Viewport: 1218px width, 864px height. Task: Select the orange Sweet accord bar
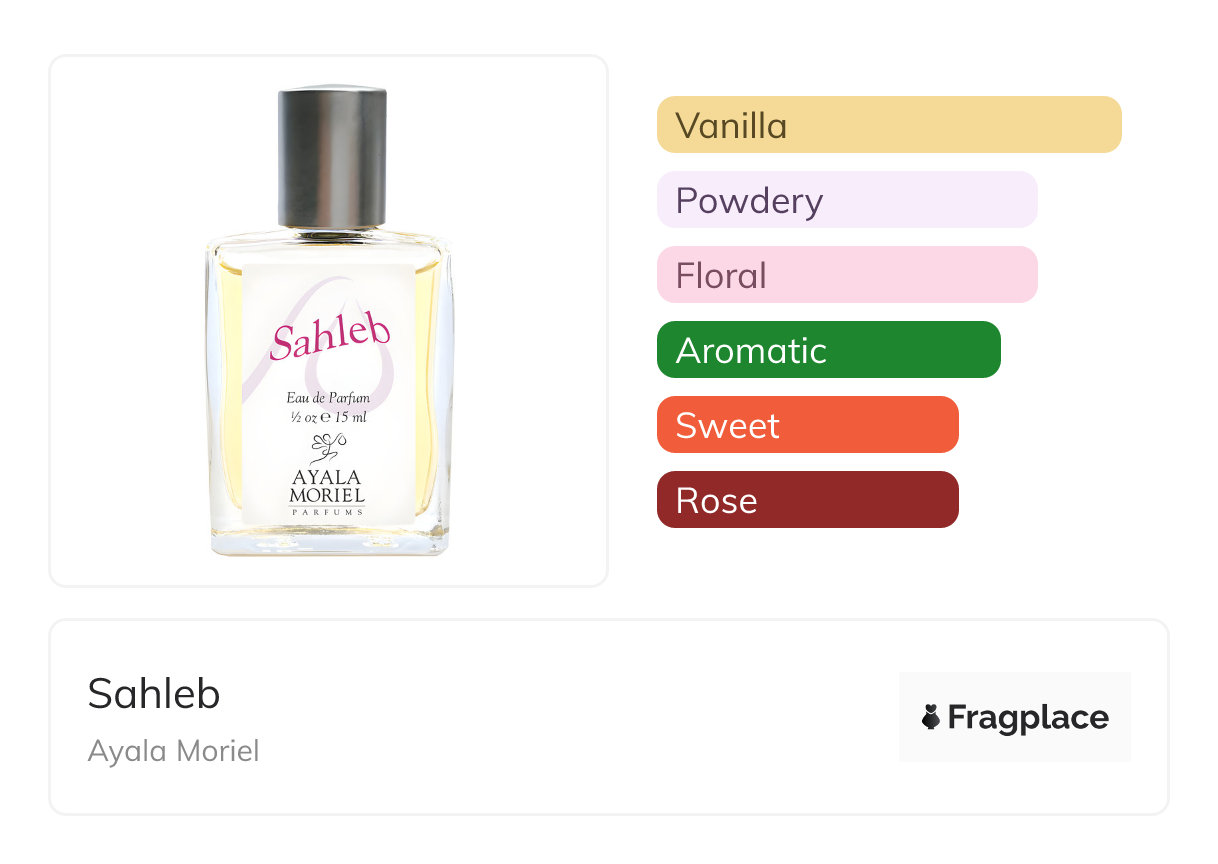807,425
